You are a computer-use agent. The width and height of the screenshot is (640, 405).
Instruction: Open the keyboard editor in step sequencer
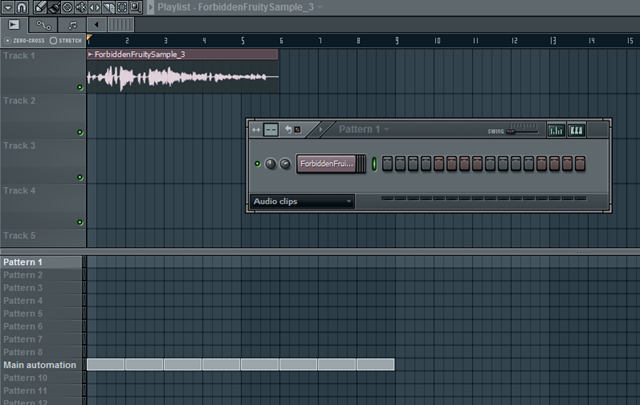tap(576, 130)
